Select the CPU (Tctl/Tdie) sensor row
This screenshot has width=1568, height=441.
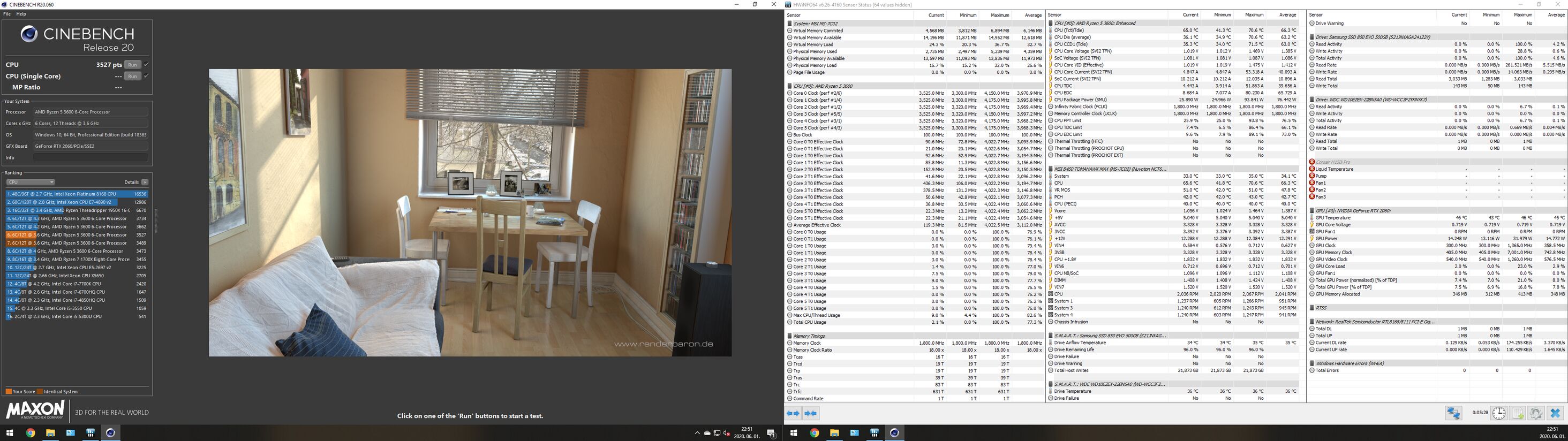[x=1175, y=31]
